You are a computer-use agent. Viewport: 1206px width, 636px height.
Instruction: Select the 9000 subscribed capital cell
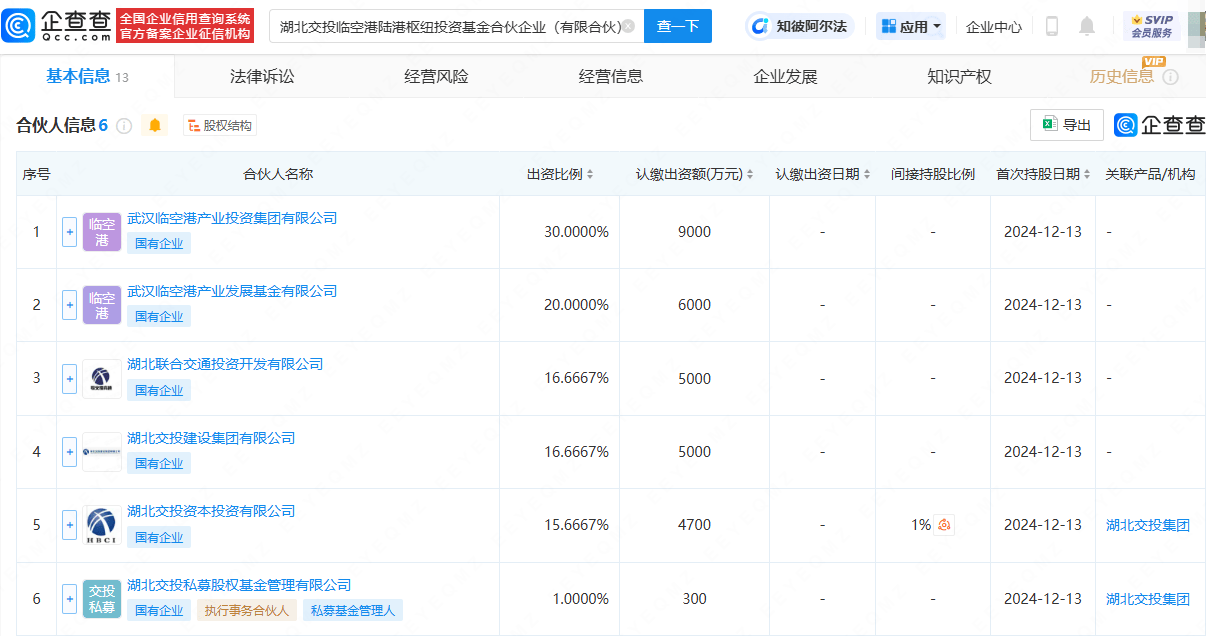point(694,232)
